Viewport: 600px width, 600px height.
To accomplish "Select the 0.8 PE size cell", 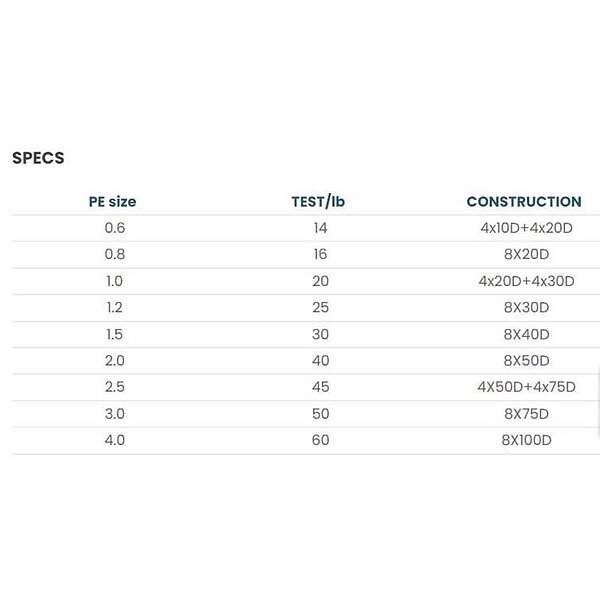I will pos(115,255).
